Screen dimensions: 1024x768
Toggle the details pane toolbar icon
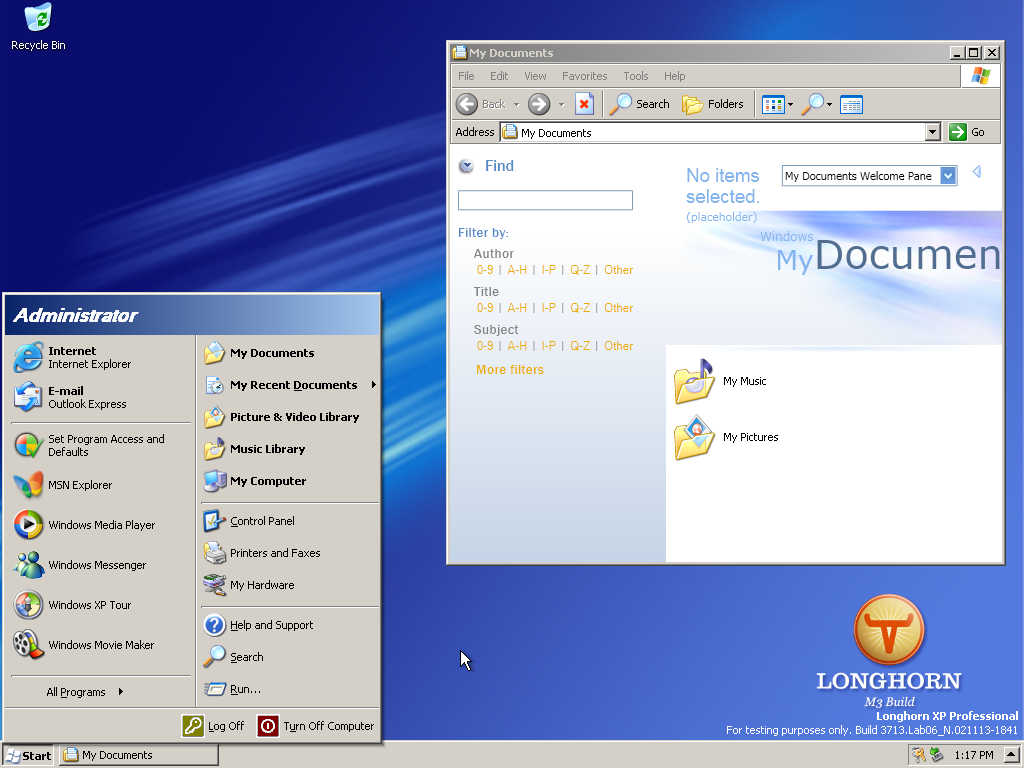(x=851, y=104)
